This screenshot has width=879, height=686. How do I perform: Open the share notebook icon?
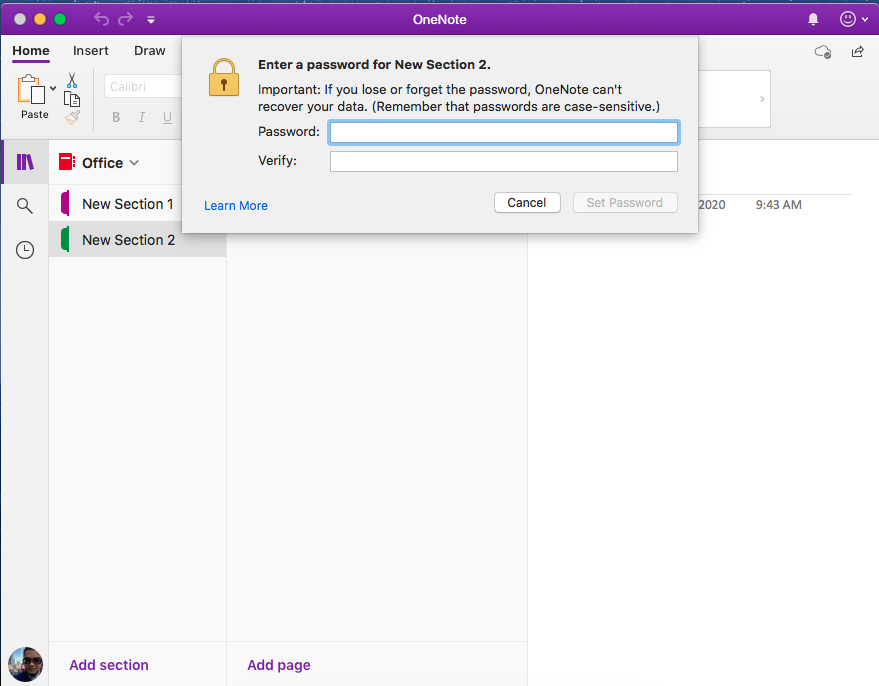click(x=858, y=52)
